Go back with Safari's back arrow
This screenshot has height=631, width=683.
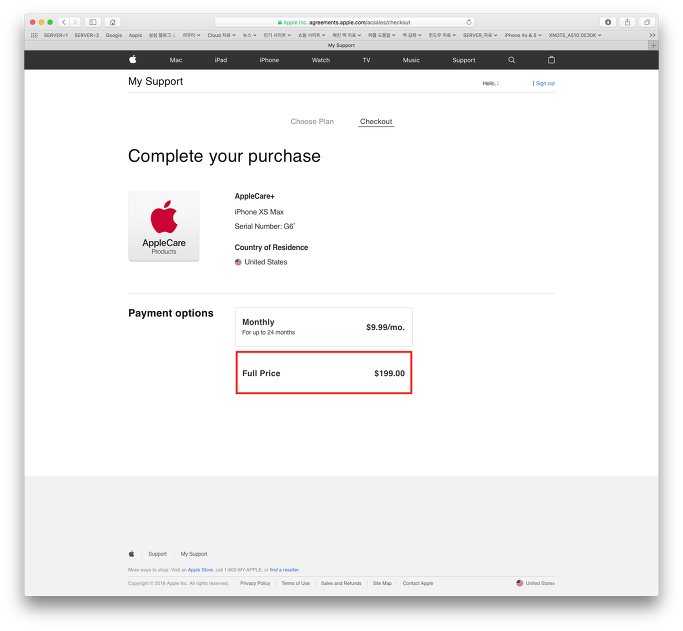click(x=64, y=22)
